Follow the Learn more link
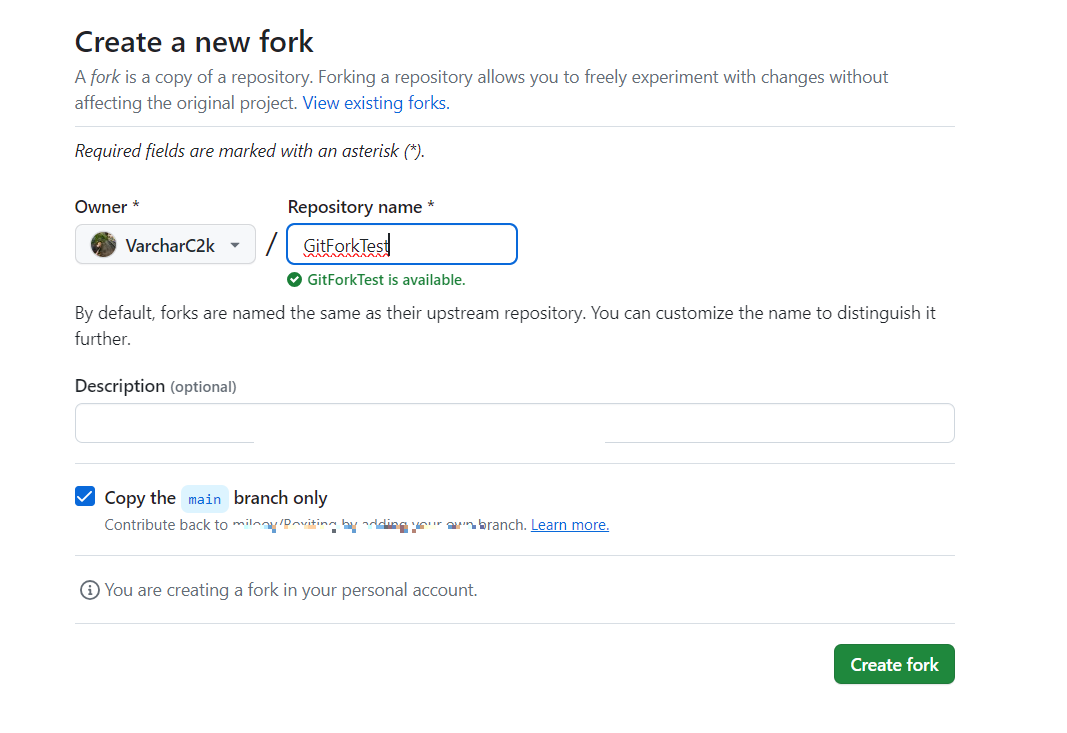 tap(569, 525)
